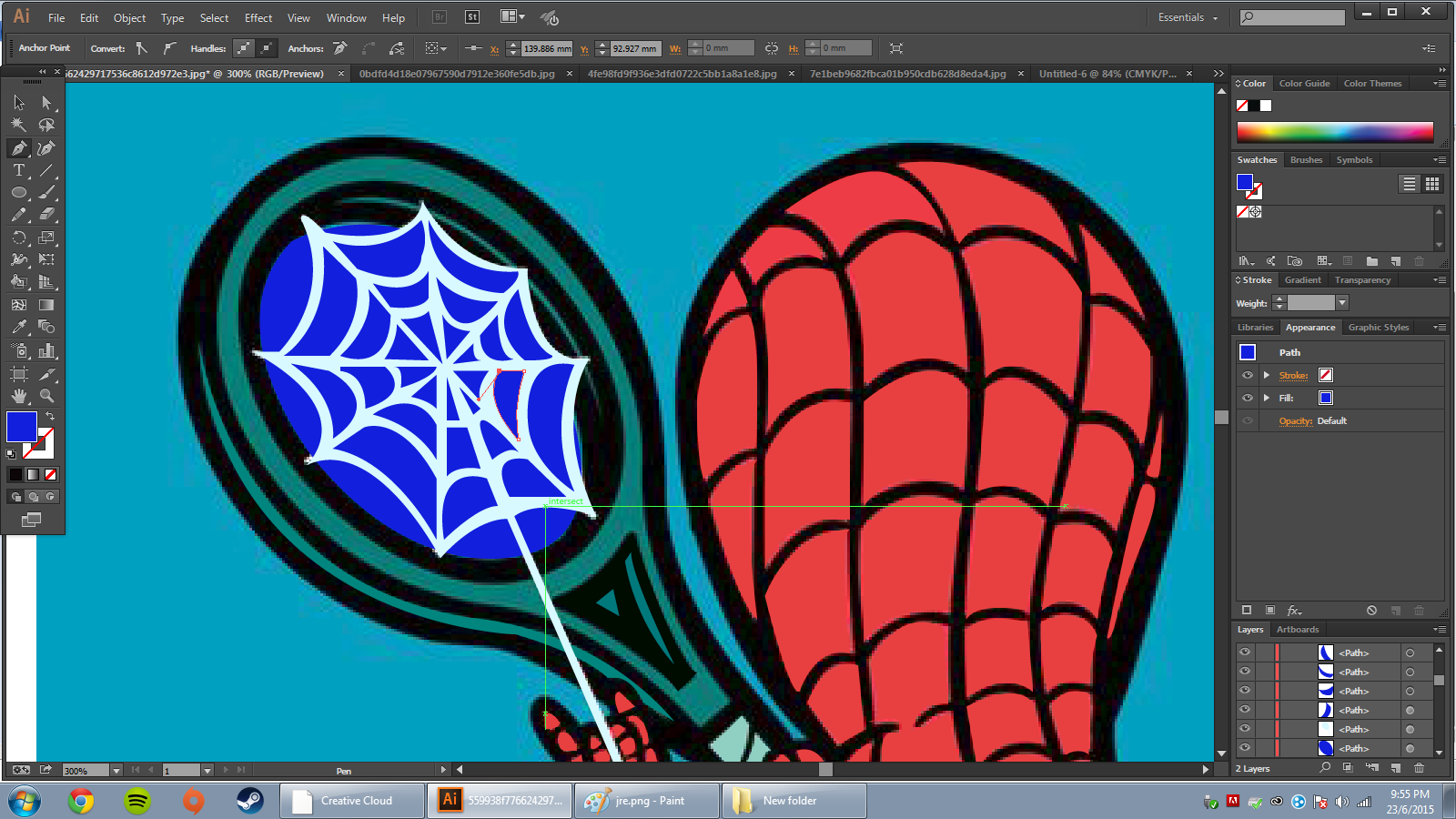Select the Zoom tool magnifier
Screen dimensions: 1456x819
click(46, 396)
